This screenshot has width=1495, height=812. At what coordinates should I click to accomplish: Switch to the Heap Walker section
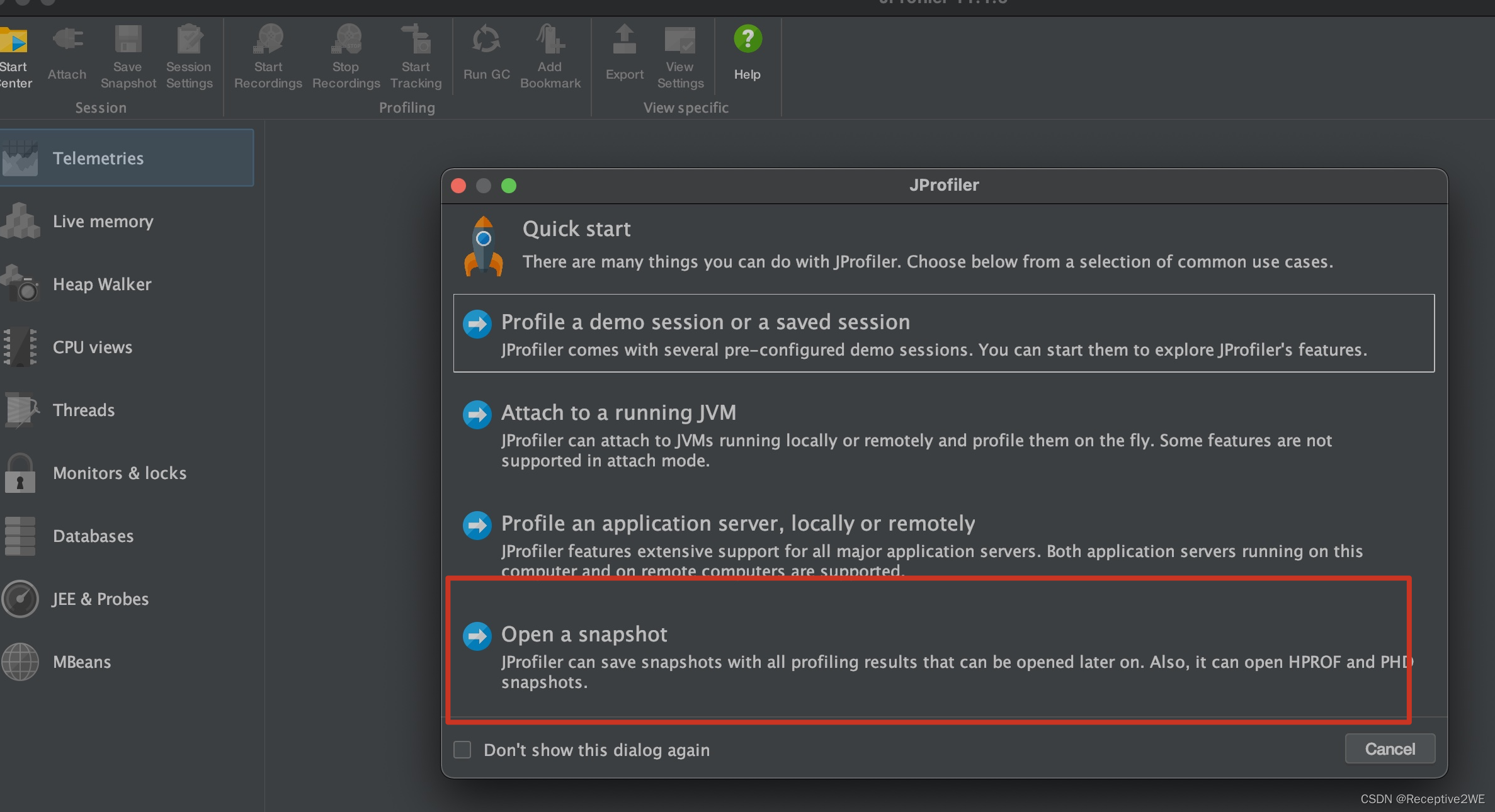[x=127, y=285]
